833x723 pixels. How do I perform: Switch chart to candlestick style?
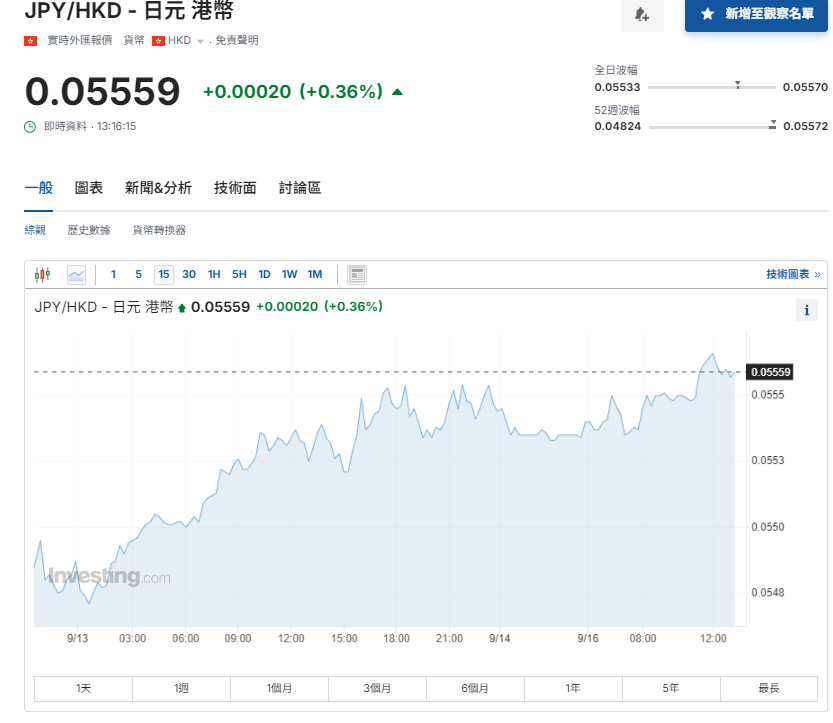pos(43,274)
